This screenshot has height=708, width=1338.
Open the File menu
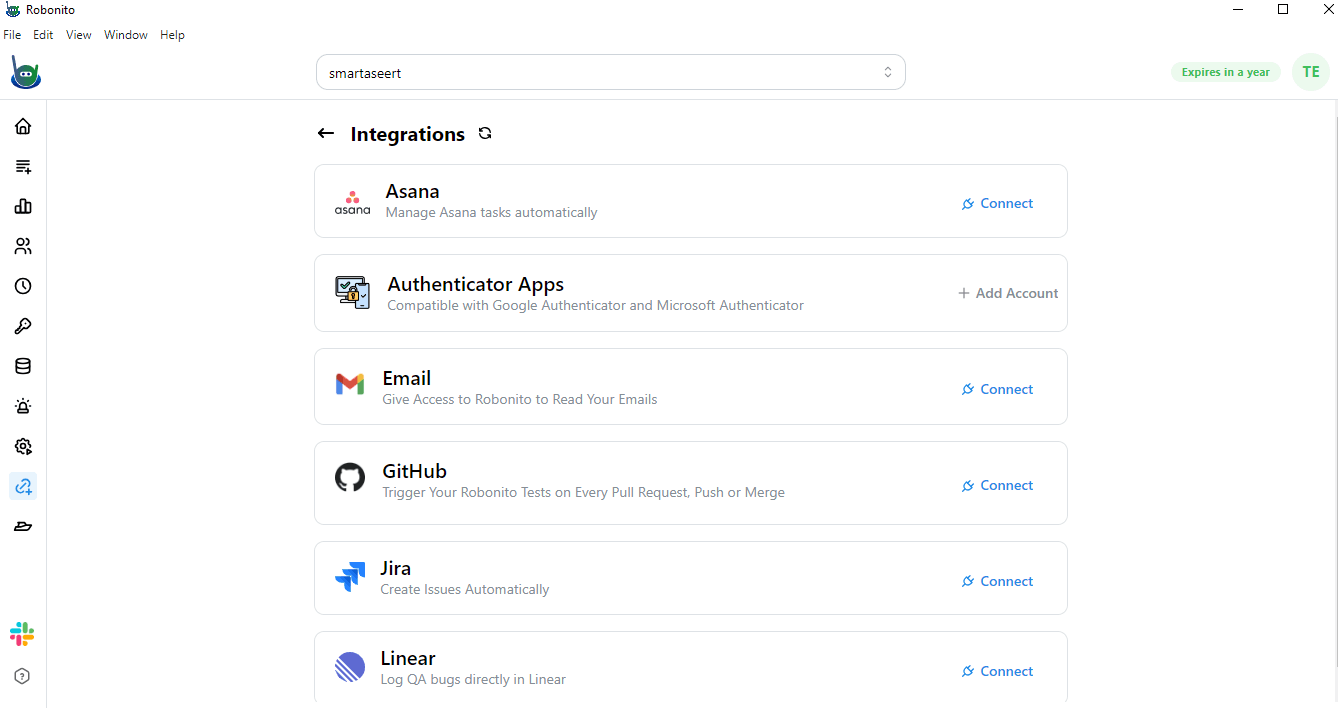click(12, 35)
